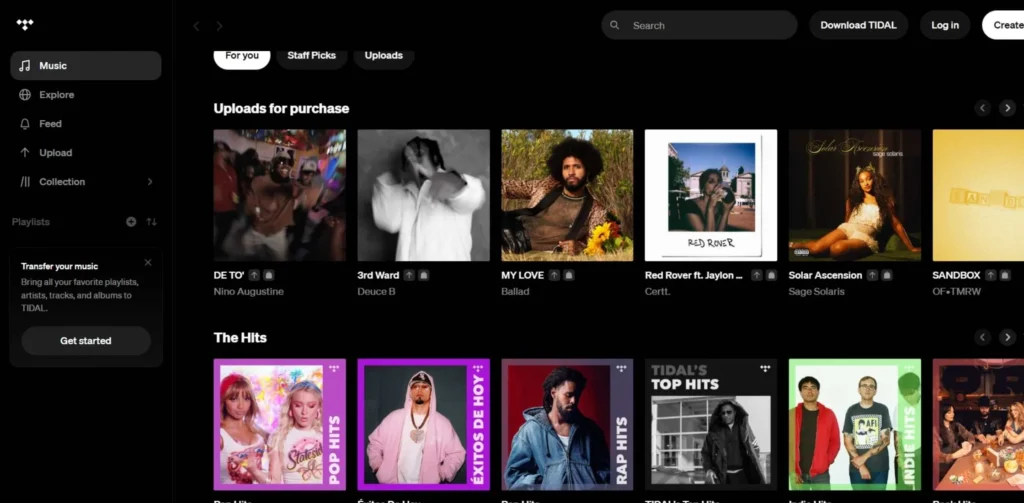Click the upload badge next to MY LOVE
This screenshot has height=503, width=1024.
[554, 276]
